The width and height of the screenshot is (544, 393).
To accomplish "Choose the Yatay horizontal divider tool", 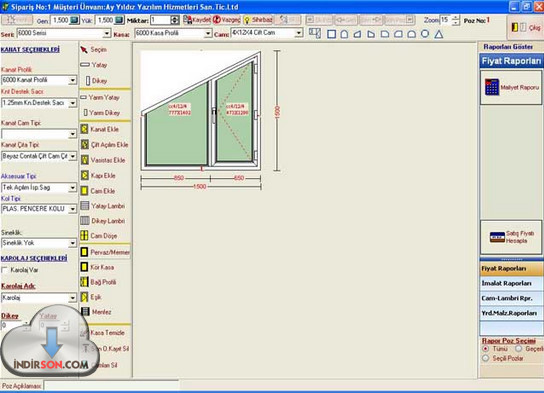I will point(94,65).
